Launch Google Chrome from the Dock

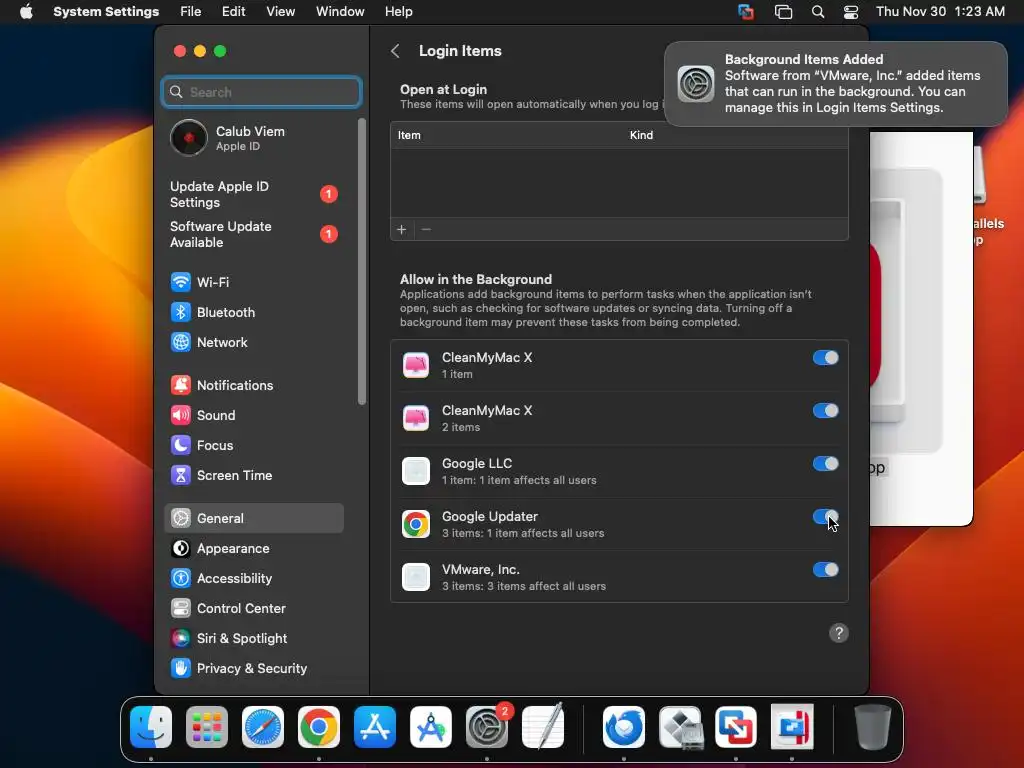319,727
